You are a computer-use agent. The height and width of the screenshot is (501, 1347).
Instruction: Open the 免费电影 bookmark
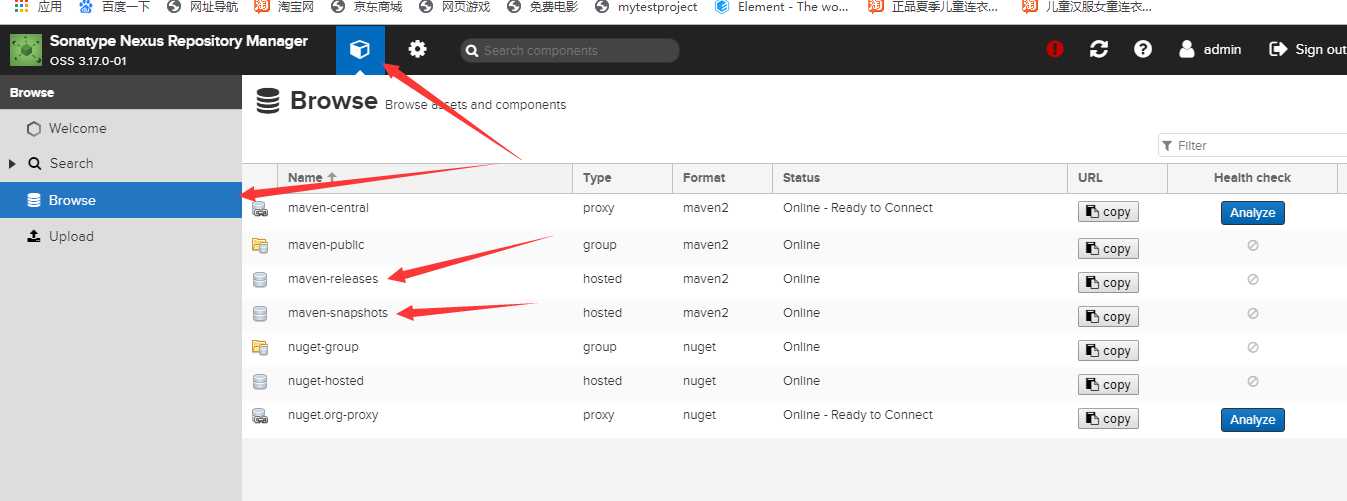(x=543, y=7)
